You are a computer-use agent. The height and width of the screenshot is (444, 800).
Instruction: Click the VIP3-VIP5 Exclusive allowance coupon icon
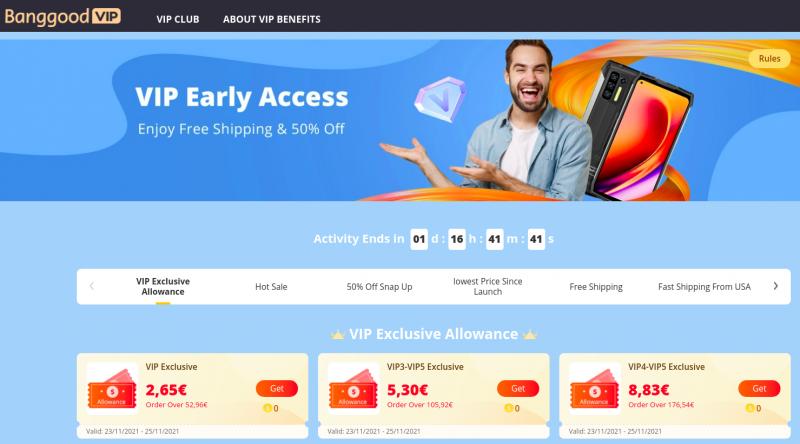pyautogui.click(x=354, y=389)
